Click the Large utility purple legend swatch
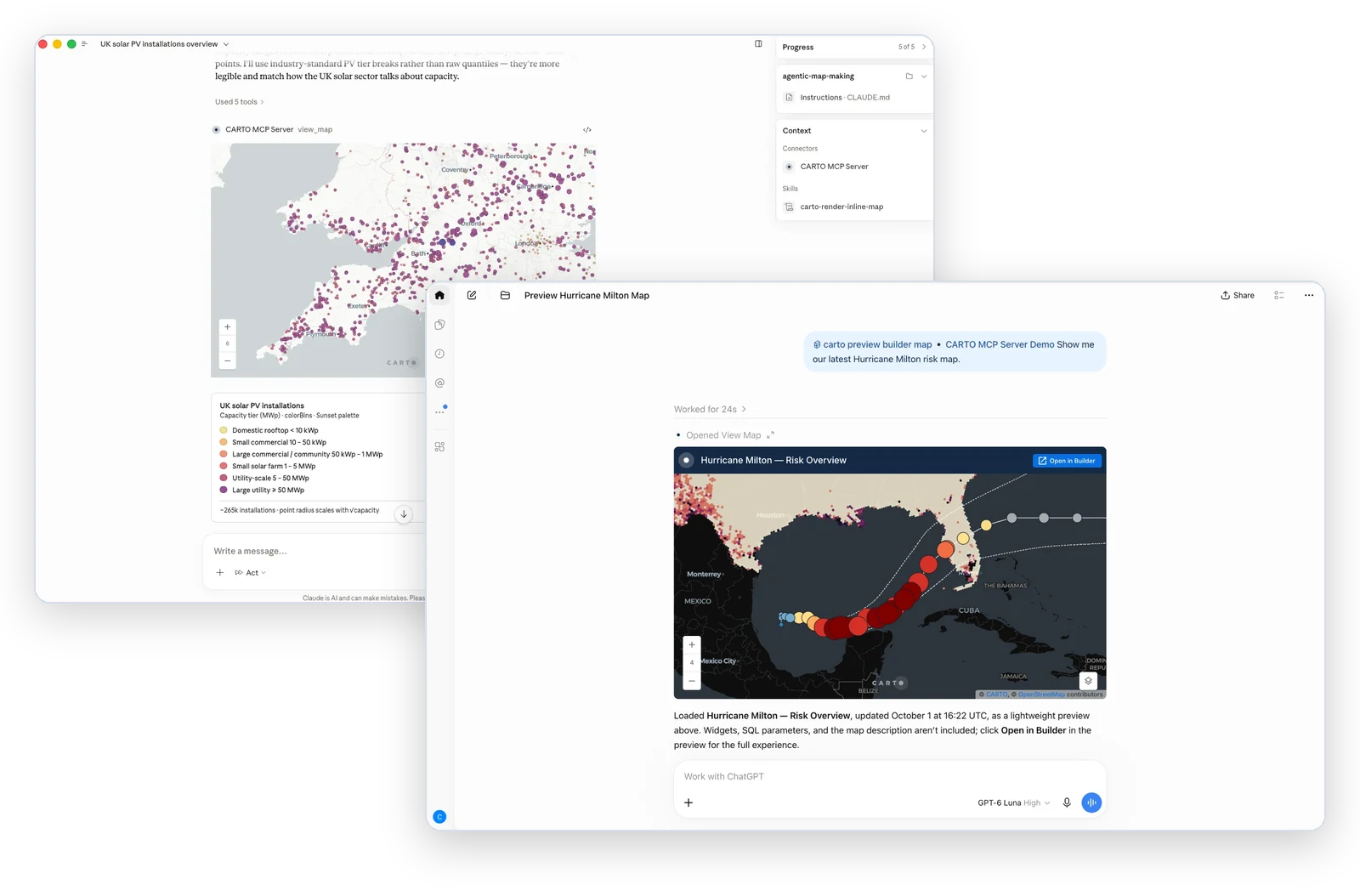 click(224, 490)
